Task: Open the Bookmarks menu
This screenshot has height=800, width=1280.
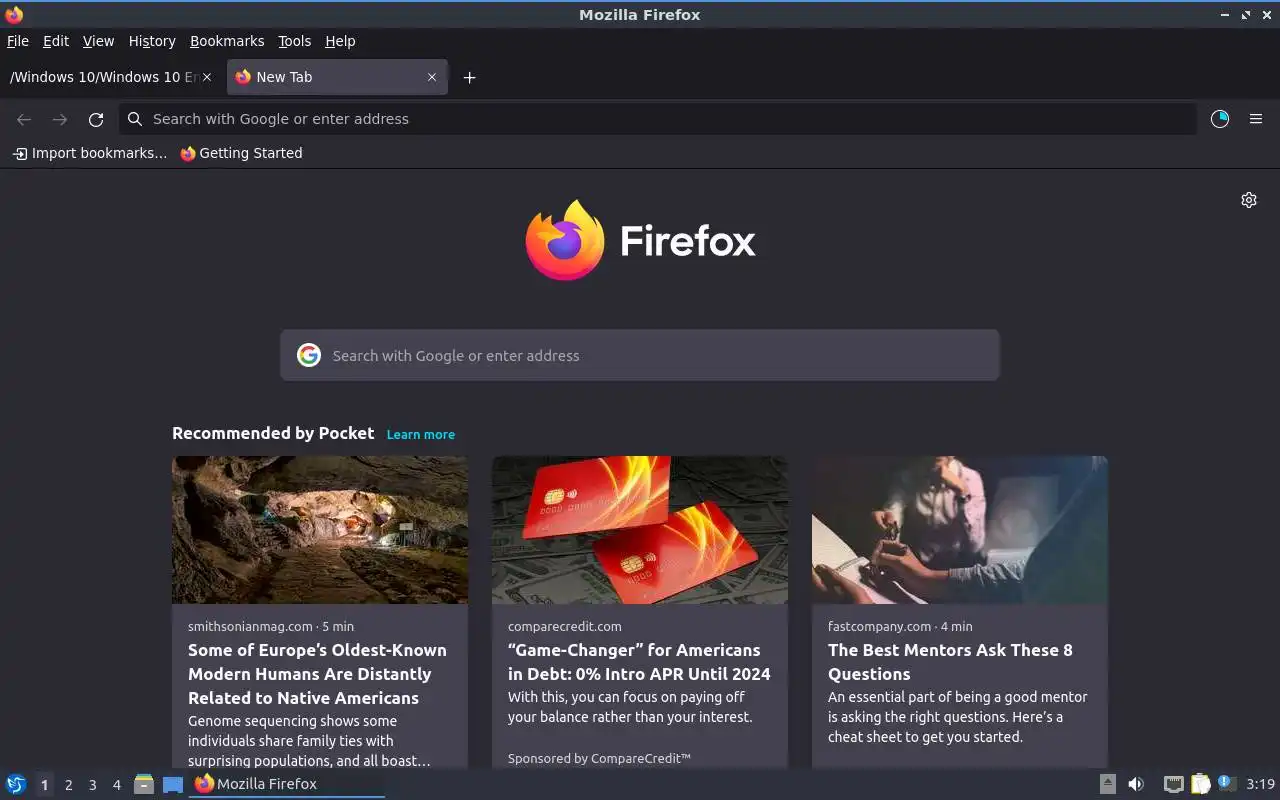Action: pyautogui.click(x=227, y=41)
